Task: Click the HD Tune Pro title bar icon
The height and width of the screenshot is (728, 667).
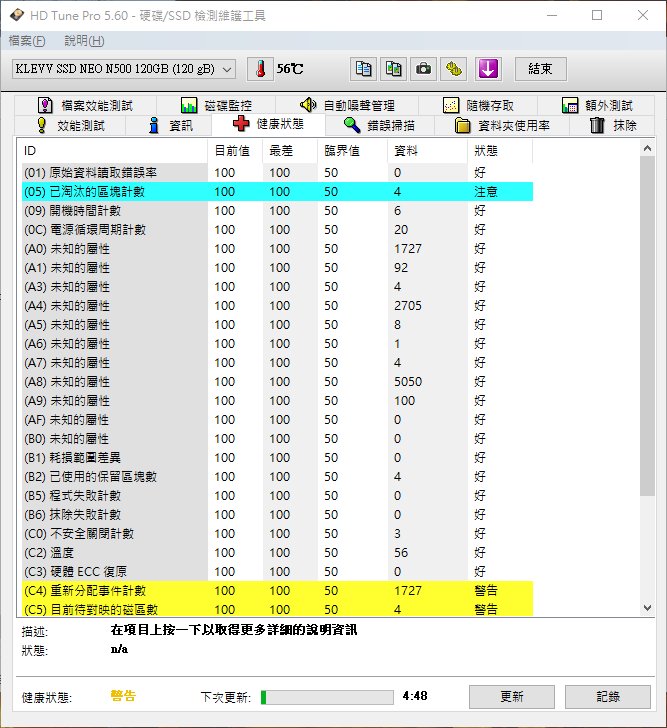Action: click(x=17, y=15)
